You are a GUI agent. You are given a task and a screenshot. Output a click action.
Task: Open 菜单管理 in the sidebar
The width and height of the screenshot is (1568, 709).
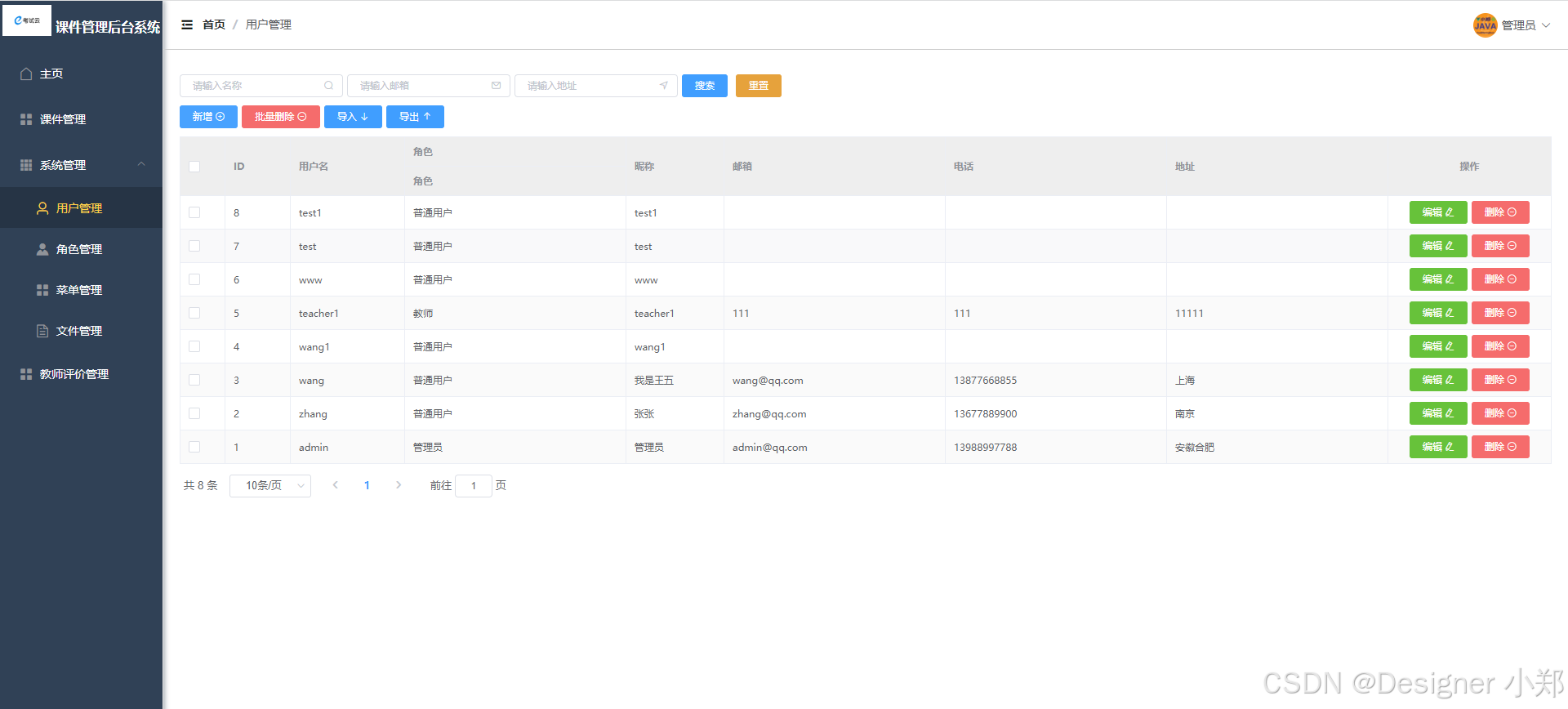[x=82, y=290]
